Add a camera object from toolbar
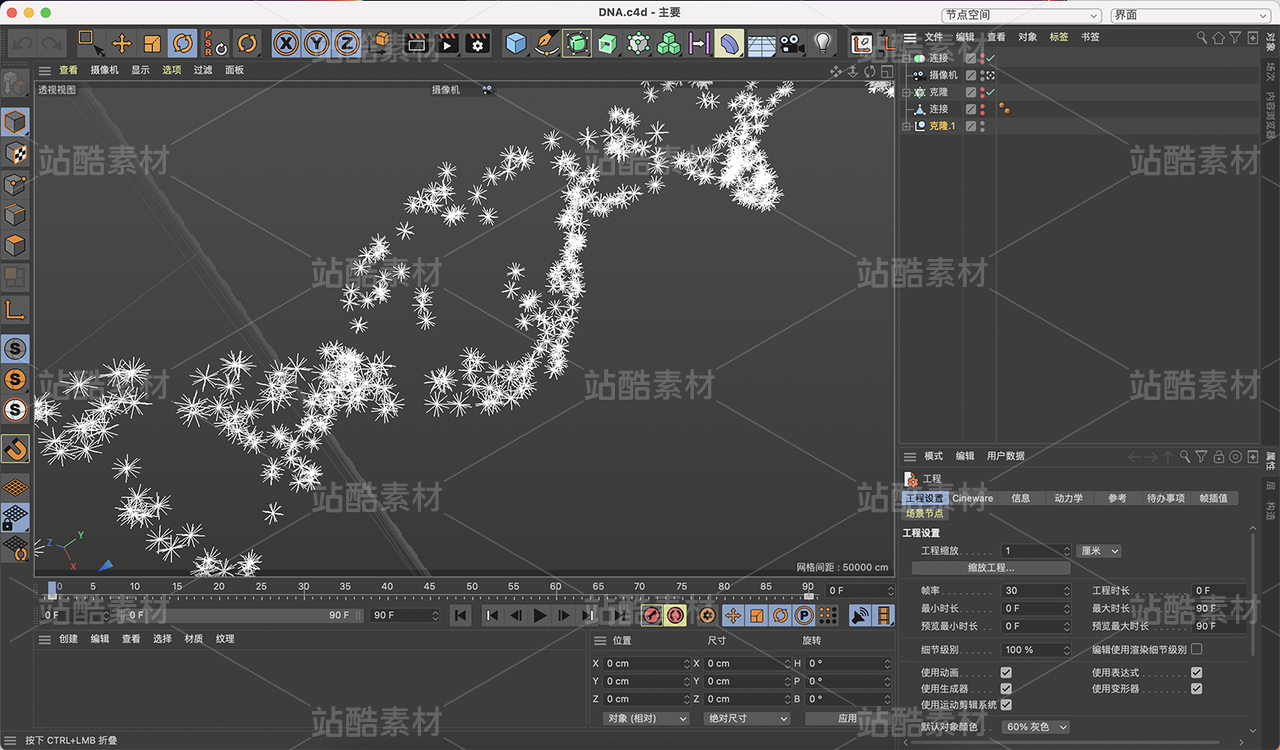 [791, 43]
